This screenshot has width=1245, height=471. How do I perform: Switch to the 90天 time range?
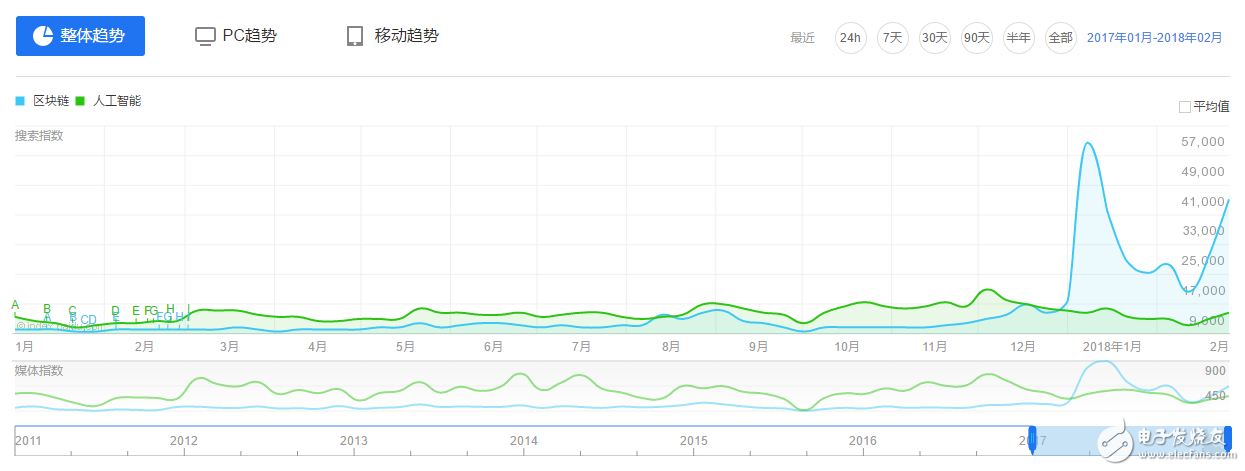[976, 38]
